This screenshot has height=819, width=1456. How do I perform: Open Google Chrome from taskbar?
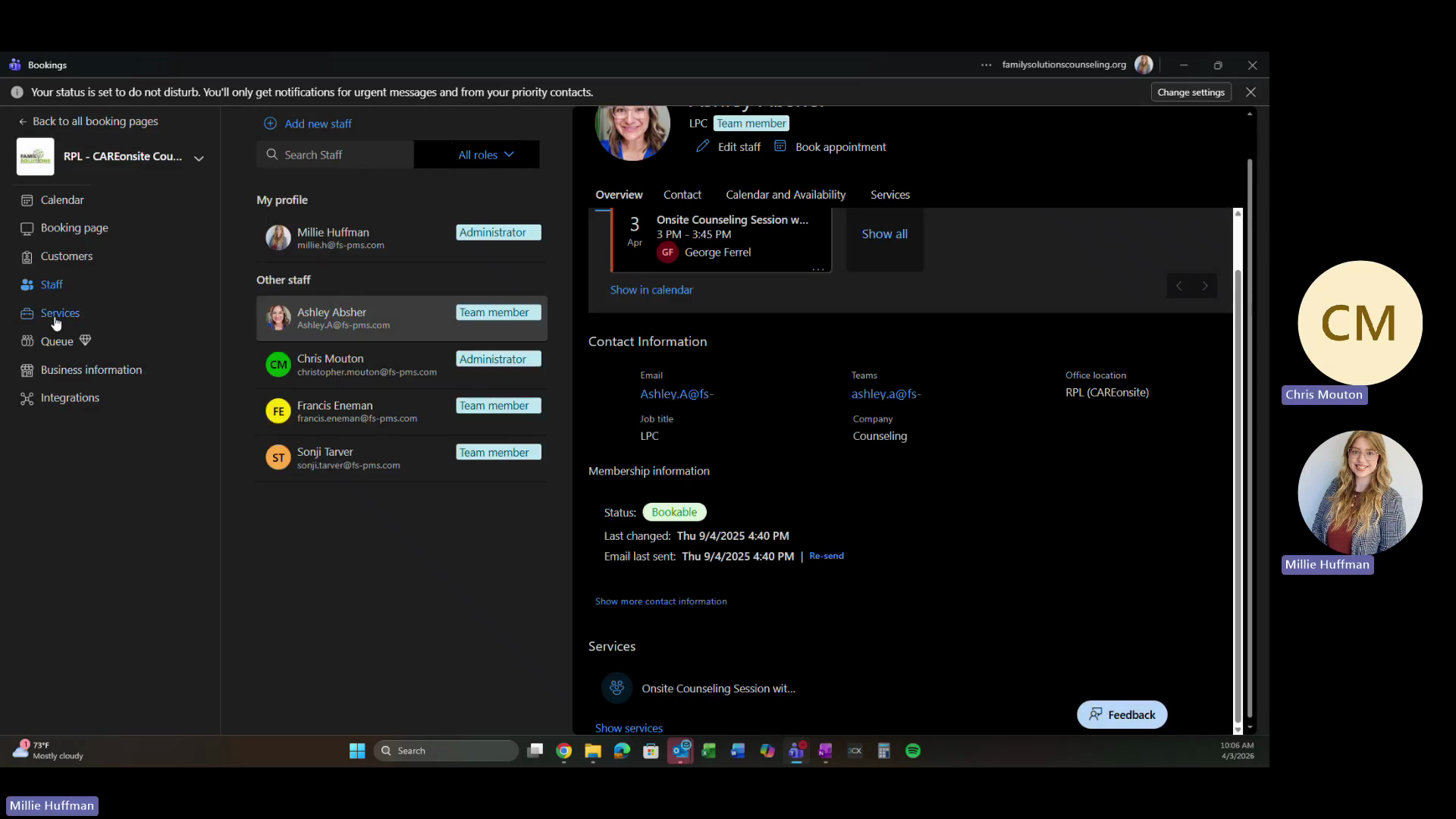coord(563,751)
